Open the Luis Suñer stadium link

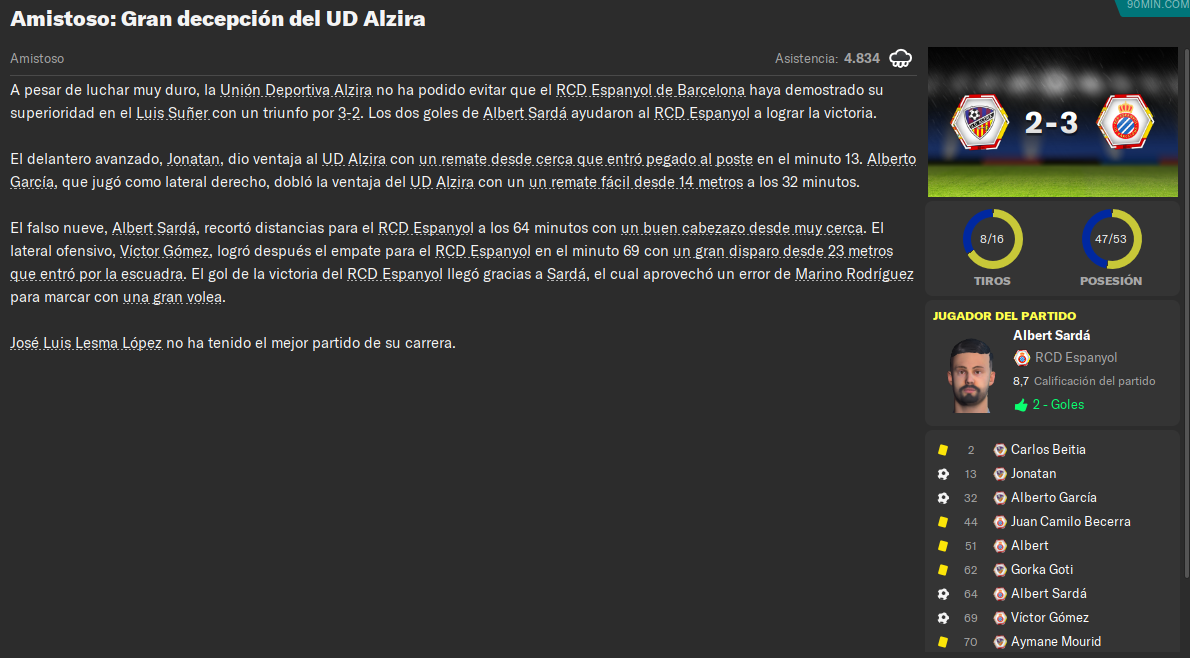[x=172, y=113]
